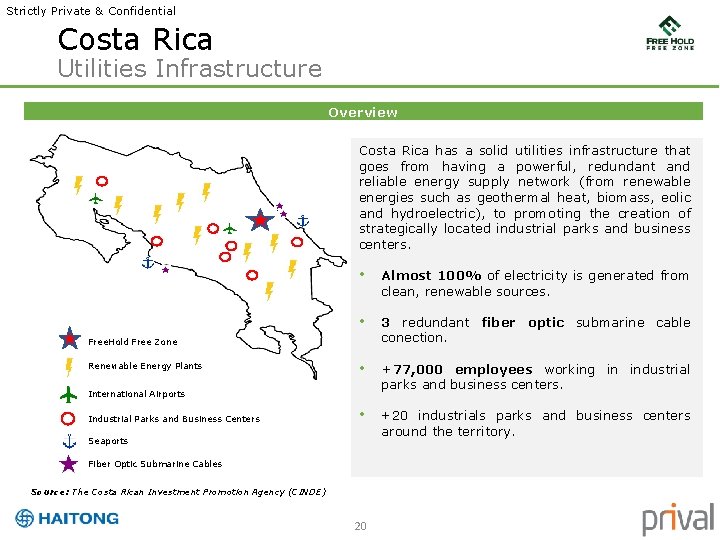Click the large FreeHold star on the map
This screenshot has height=540, width=720.
click(260, 220)
